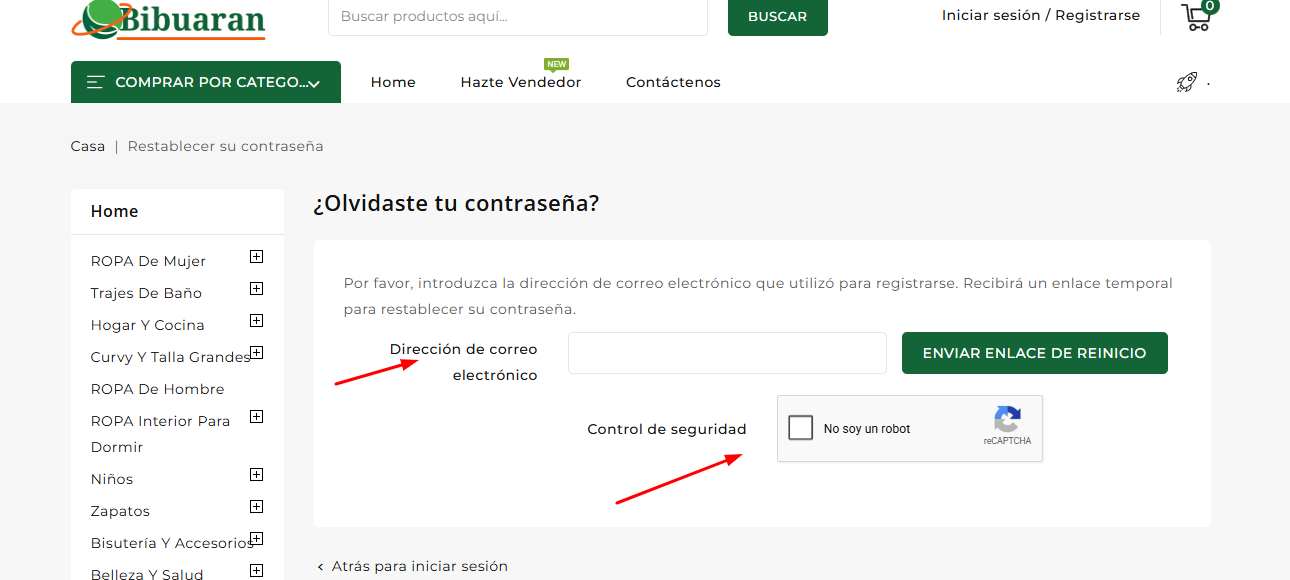1290x580 pixels.
Task: Open Belleza Y Salud category link
Action: pyautogui.click(x=147, y=574)
